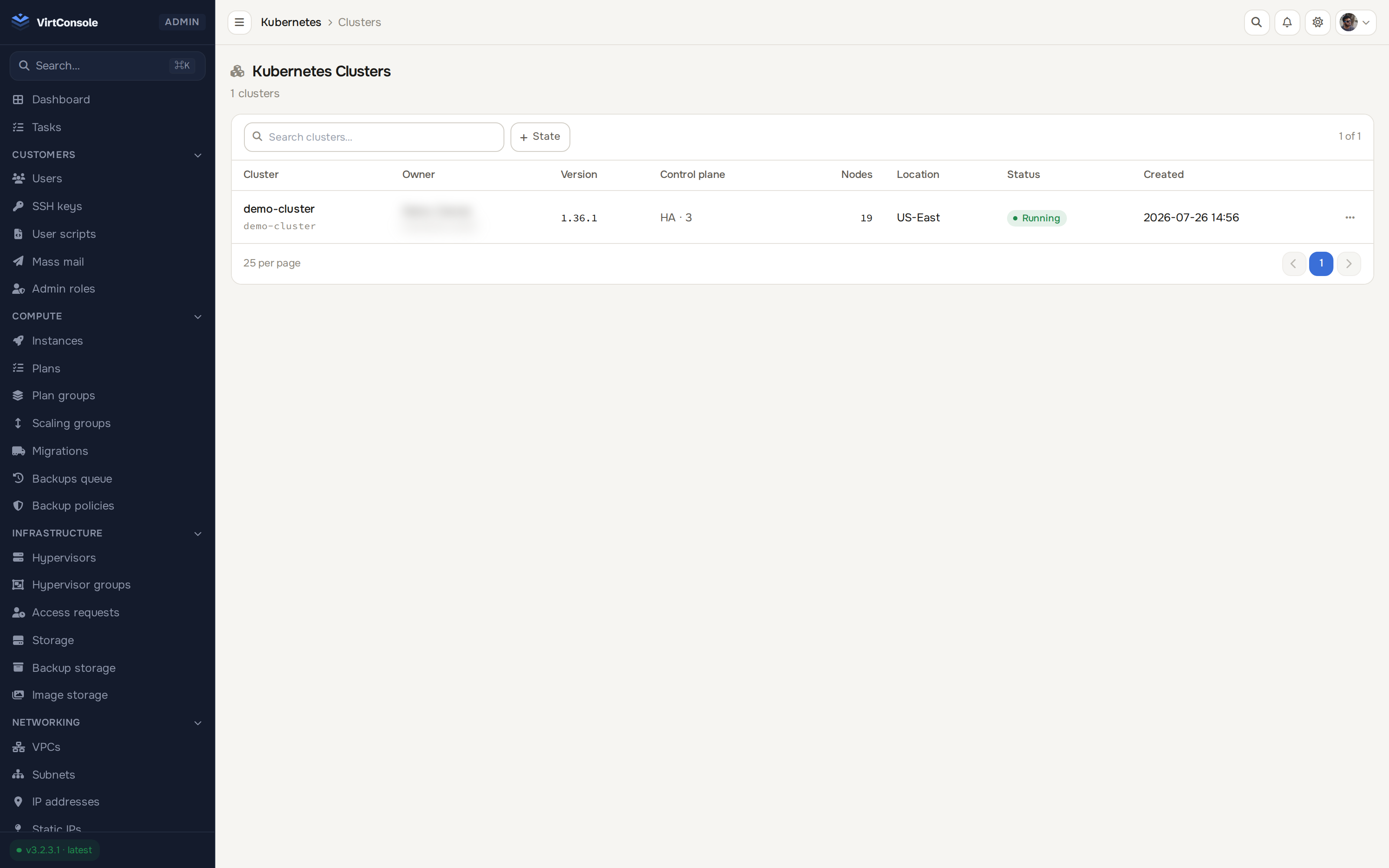Click the ADMIN badge
Screen dimensions: 1389x868
[x=182, y=22]
